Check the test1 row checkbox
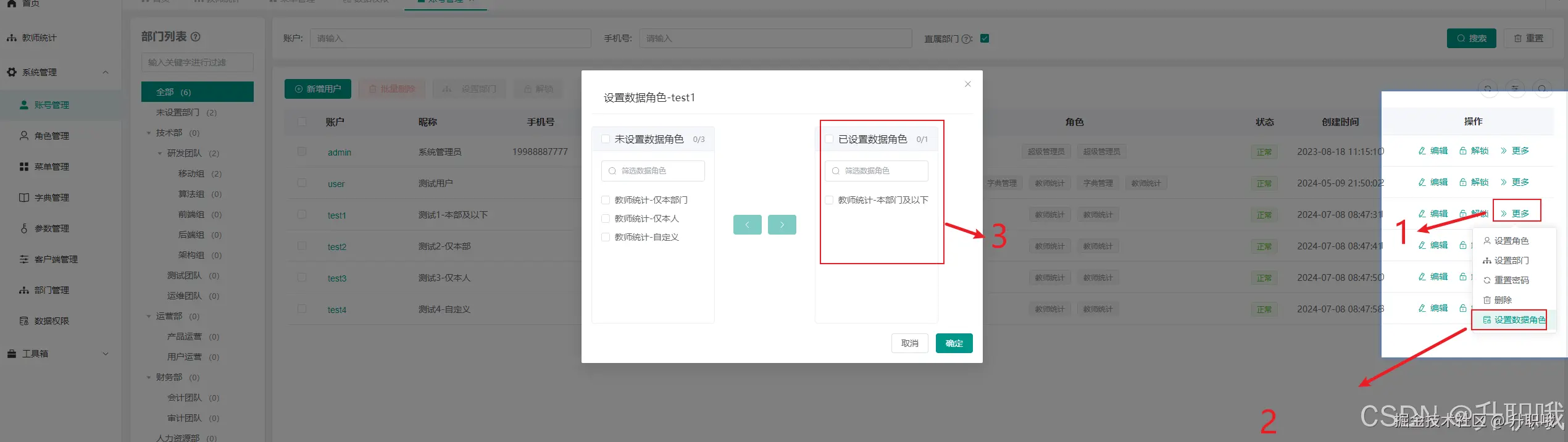The width and height of the screenshot is (1568, 442). pyautogui.click(x=302, y=214)
